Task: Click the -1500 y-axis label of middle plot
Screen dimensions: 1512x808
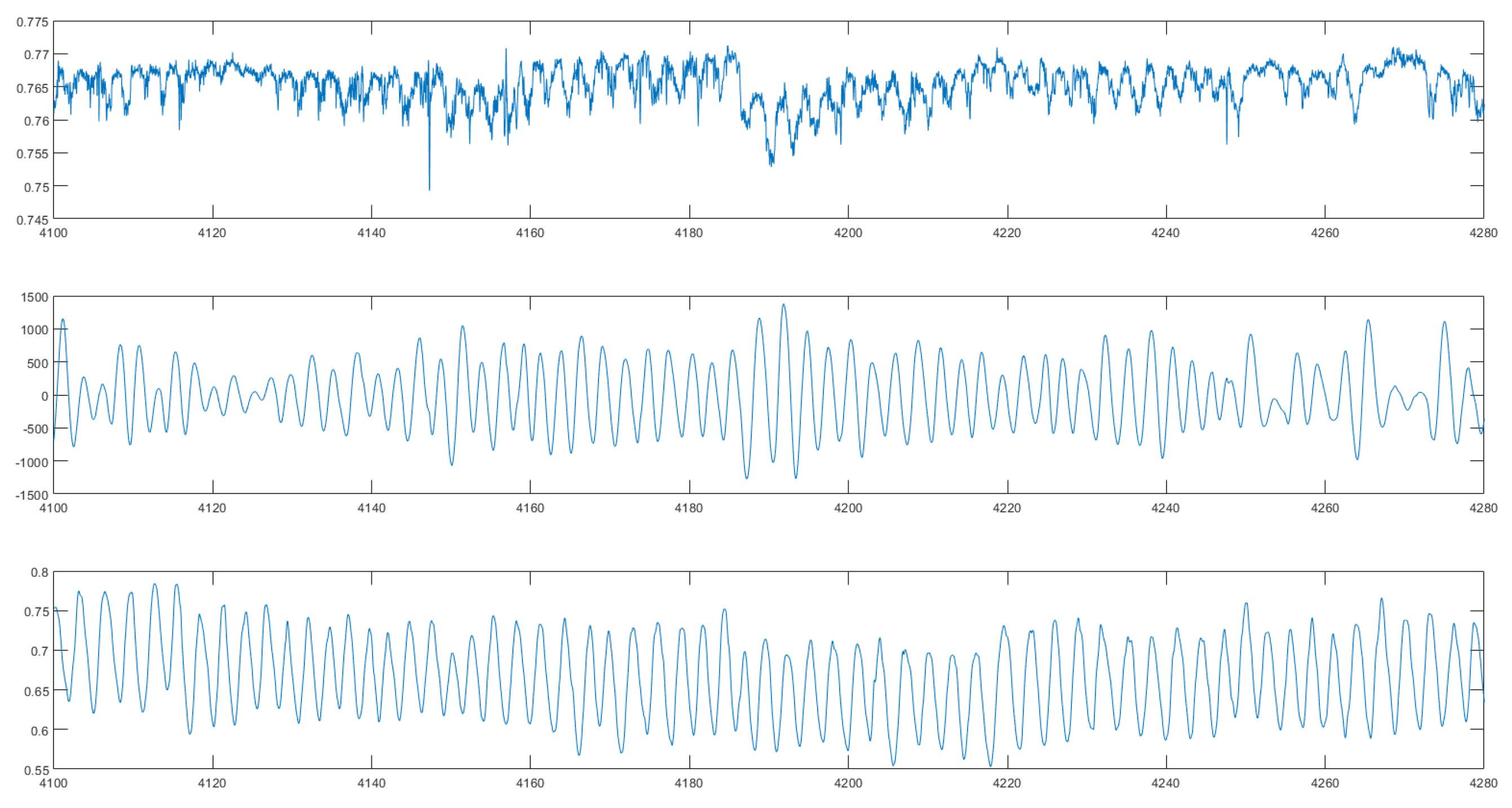Action: click(32, 495)
